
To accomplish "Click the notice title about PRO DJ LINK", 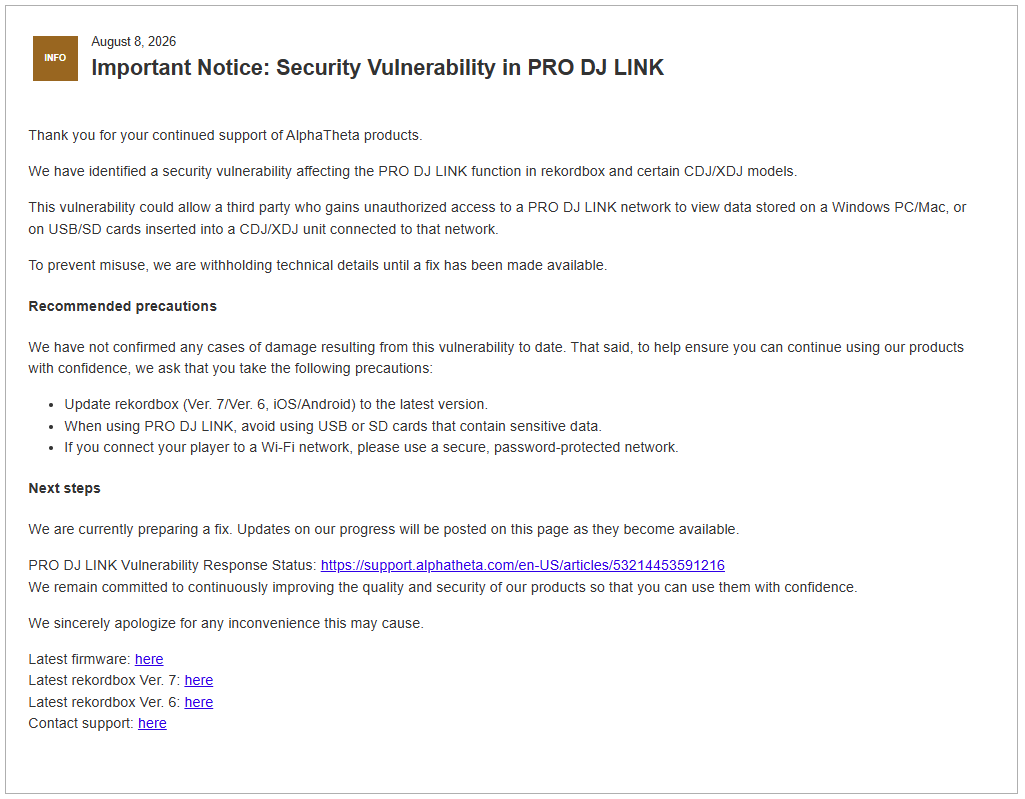I will click(377, 67).
